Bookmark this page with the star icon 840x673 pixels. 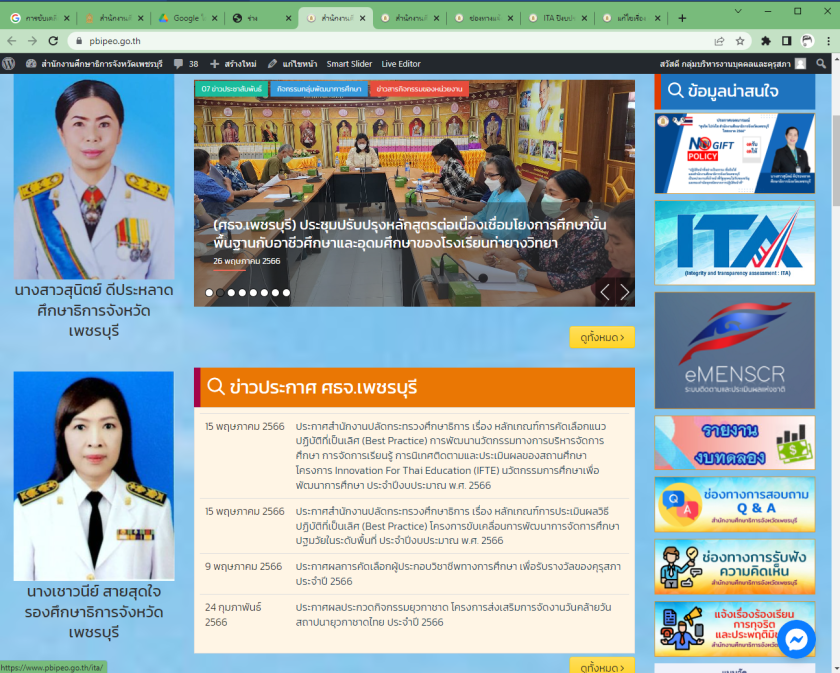(740, 41)
